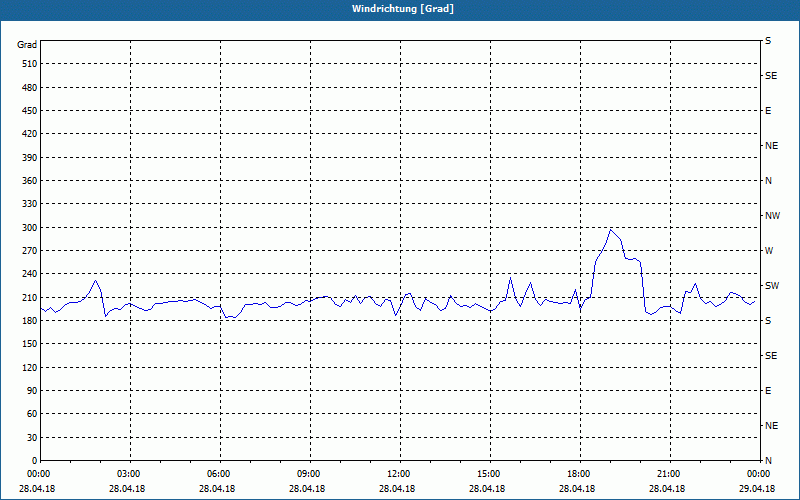The width and height of the screenshot is (800, 500).
Task: Click the 480 y-axis tick label
Action: click(30, 88)
